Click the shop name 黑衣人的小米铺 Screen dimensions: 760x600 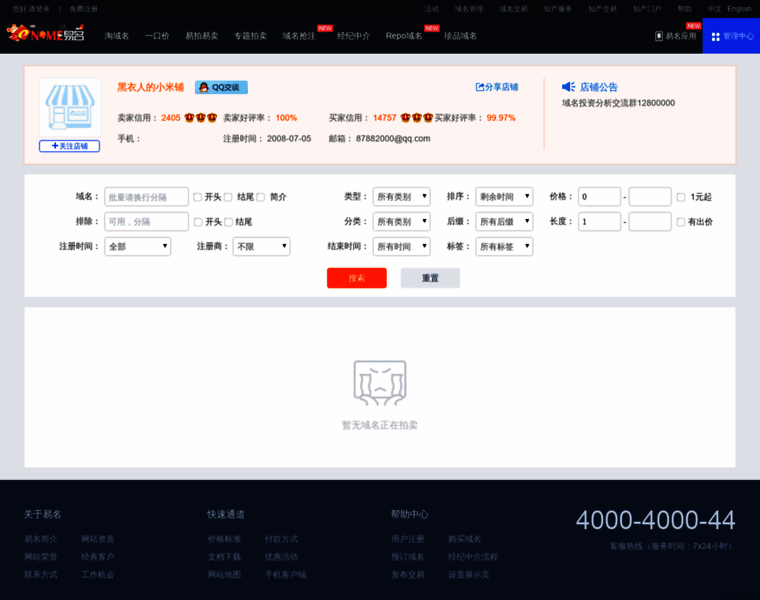[x=151, y=87]
